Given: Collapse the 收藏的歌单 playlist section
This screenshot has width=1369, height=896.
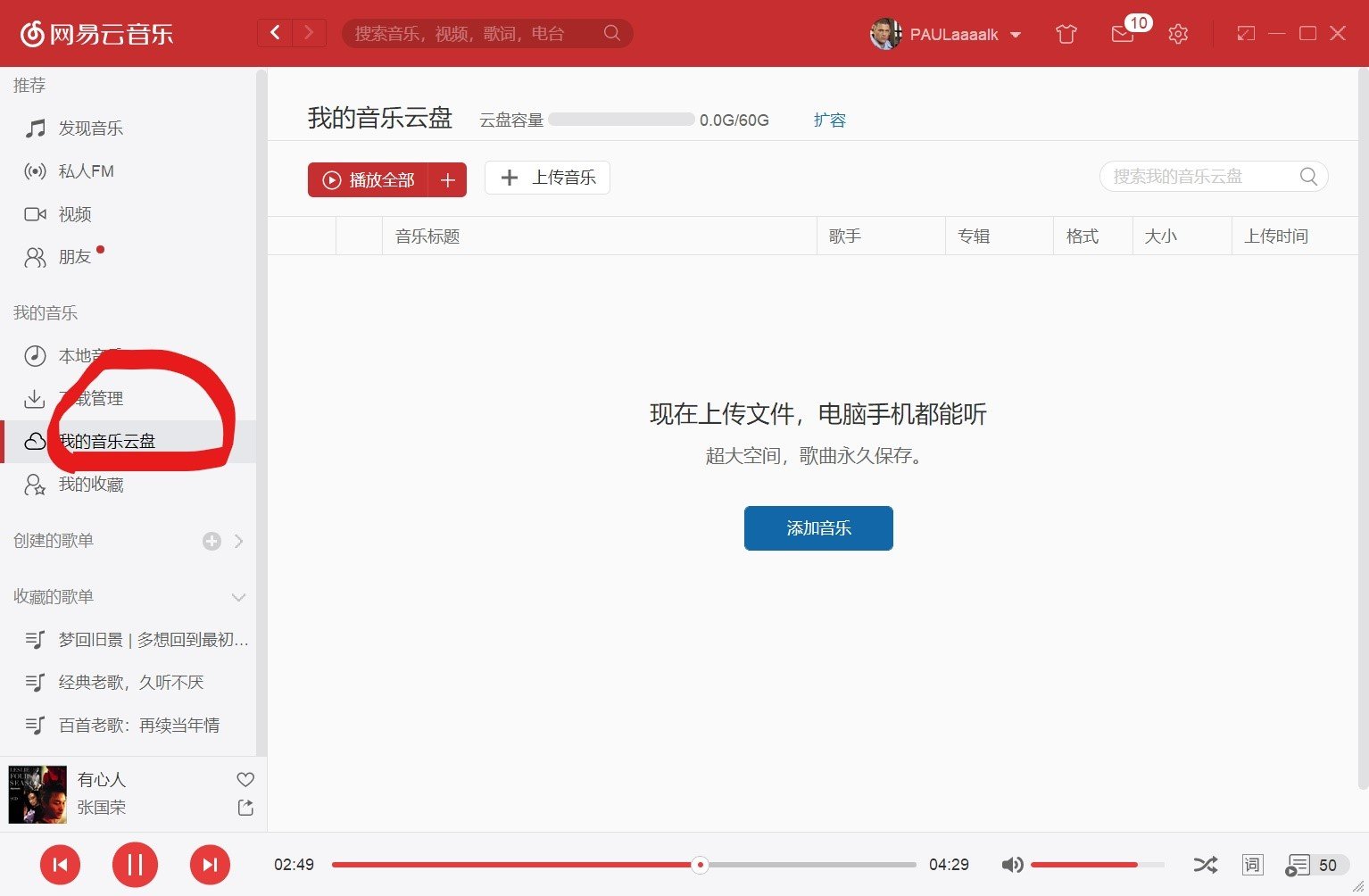Looking at the screenshot, I should coord(237,596).
